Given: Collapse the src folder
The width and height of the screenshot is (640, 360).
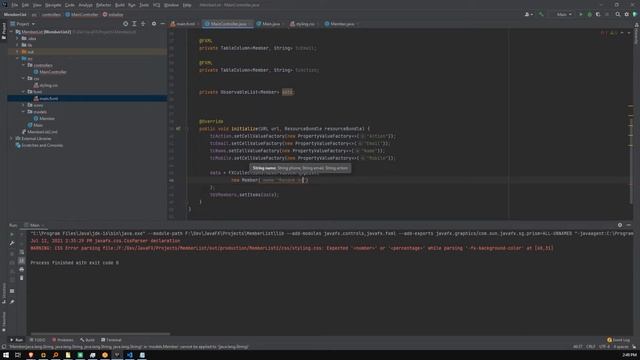Looking at the screenshot, I should click(18, 58).
